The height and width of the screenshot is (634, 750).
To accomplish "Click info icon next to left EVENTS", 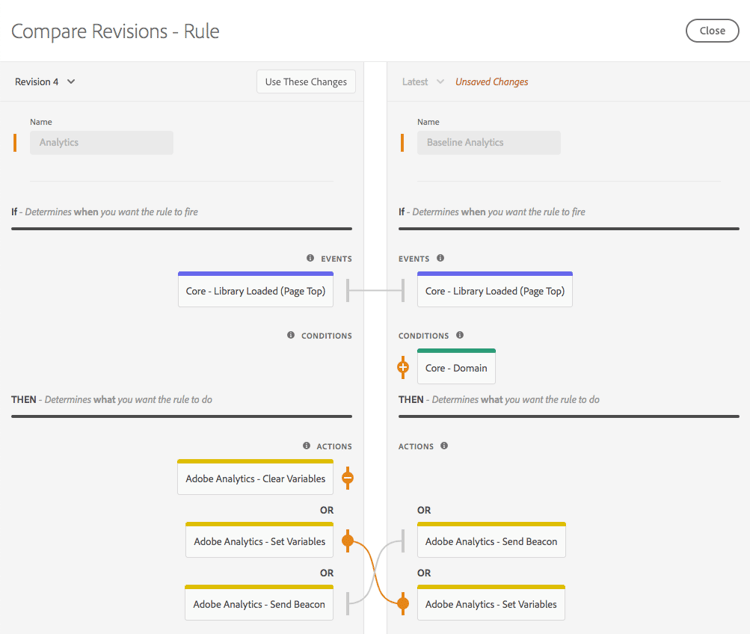I will point(310,258).
